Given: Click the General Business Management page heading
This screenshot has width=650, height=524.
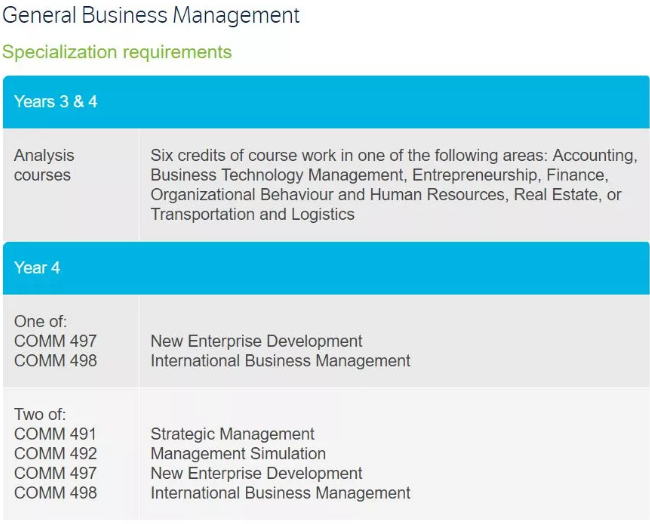Looking at the screenshot, I should (x=151, y=16).
